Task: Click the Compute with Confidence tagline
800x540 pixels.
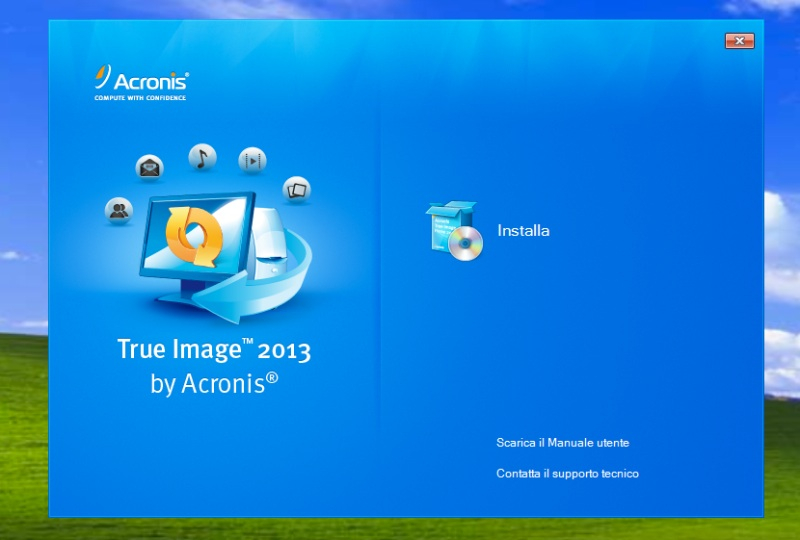Action: 140,98
